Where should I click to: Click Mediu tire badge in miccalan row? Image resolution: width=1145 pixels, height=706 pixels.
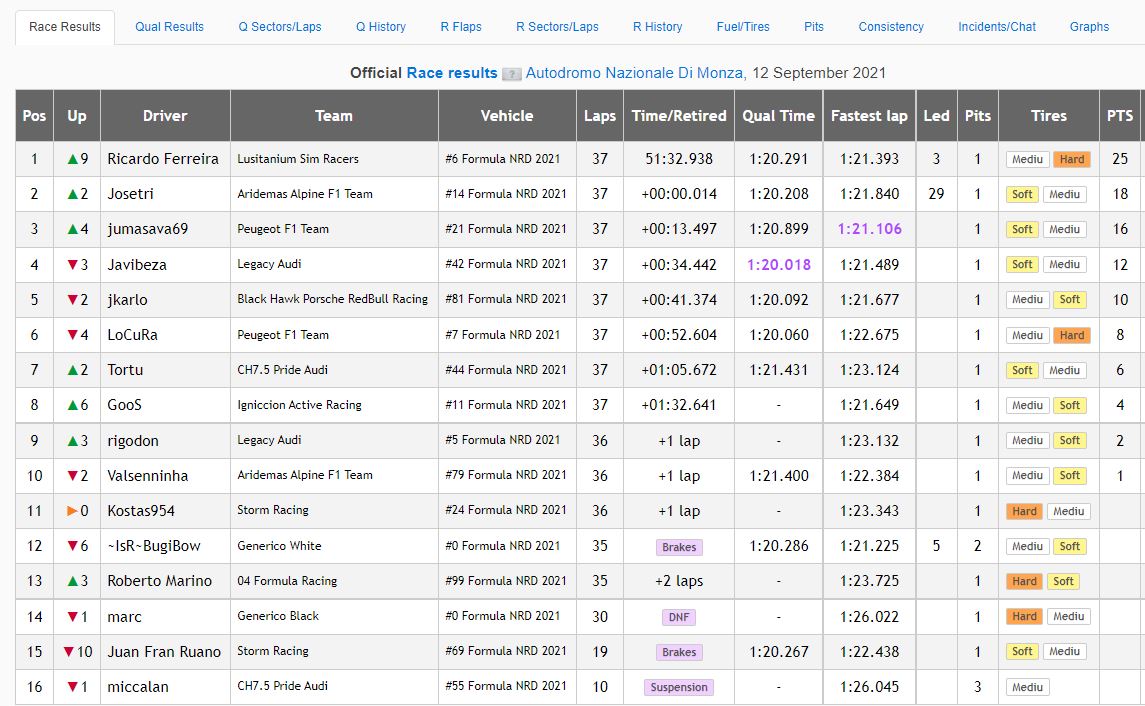coord(1027,687)
